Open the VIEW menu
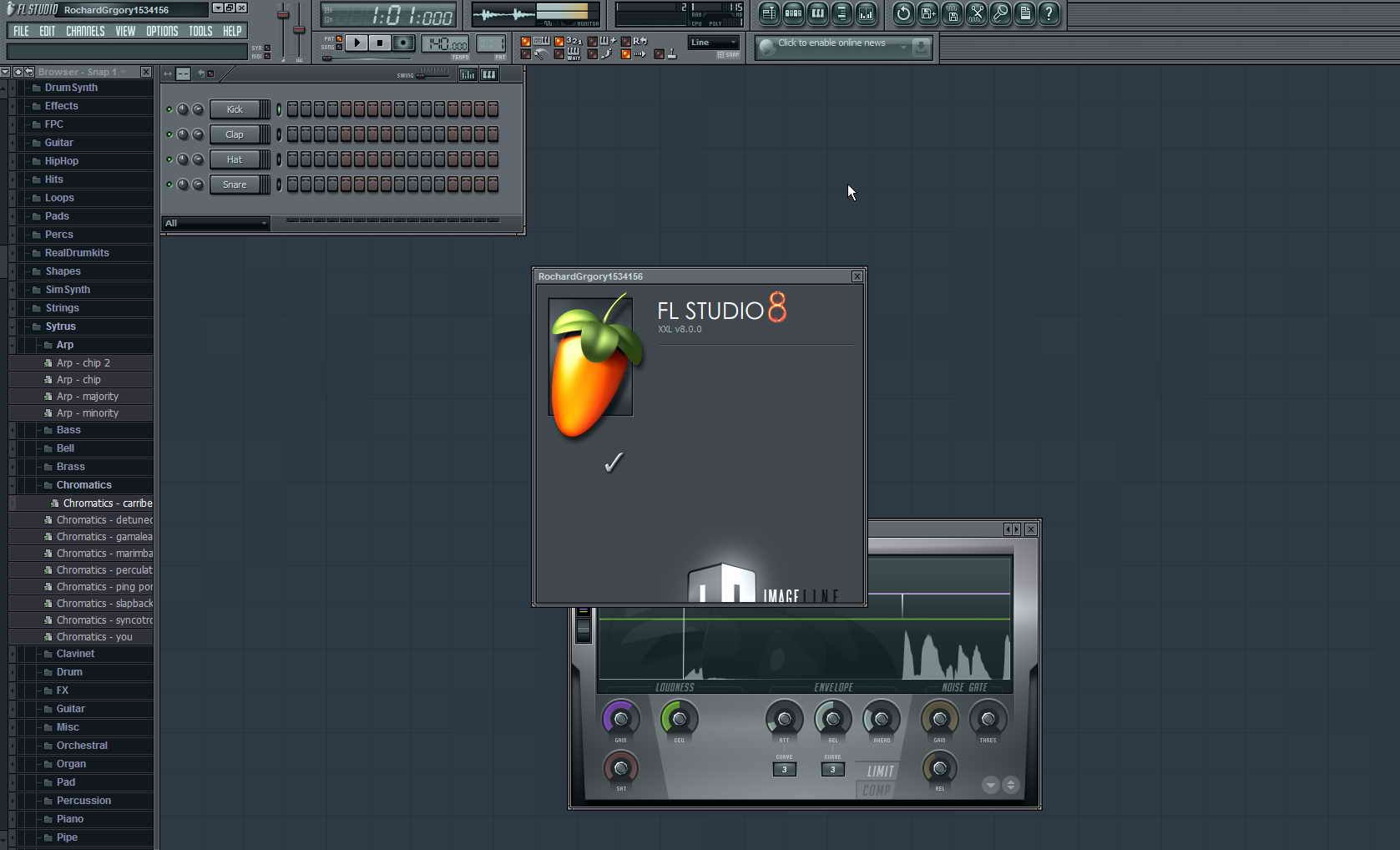 [125, 31]
